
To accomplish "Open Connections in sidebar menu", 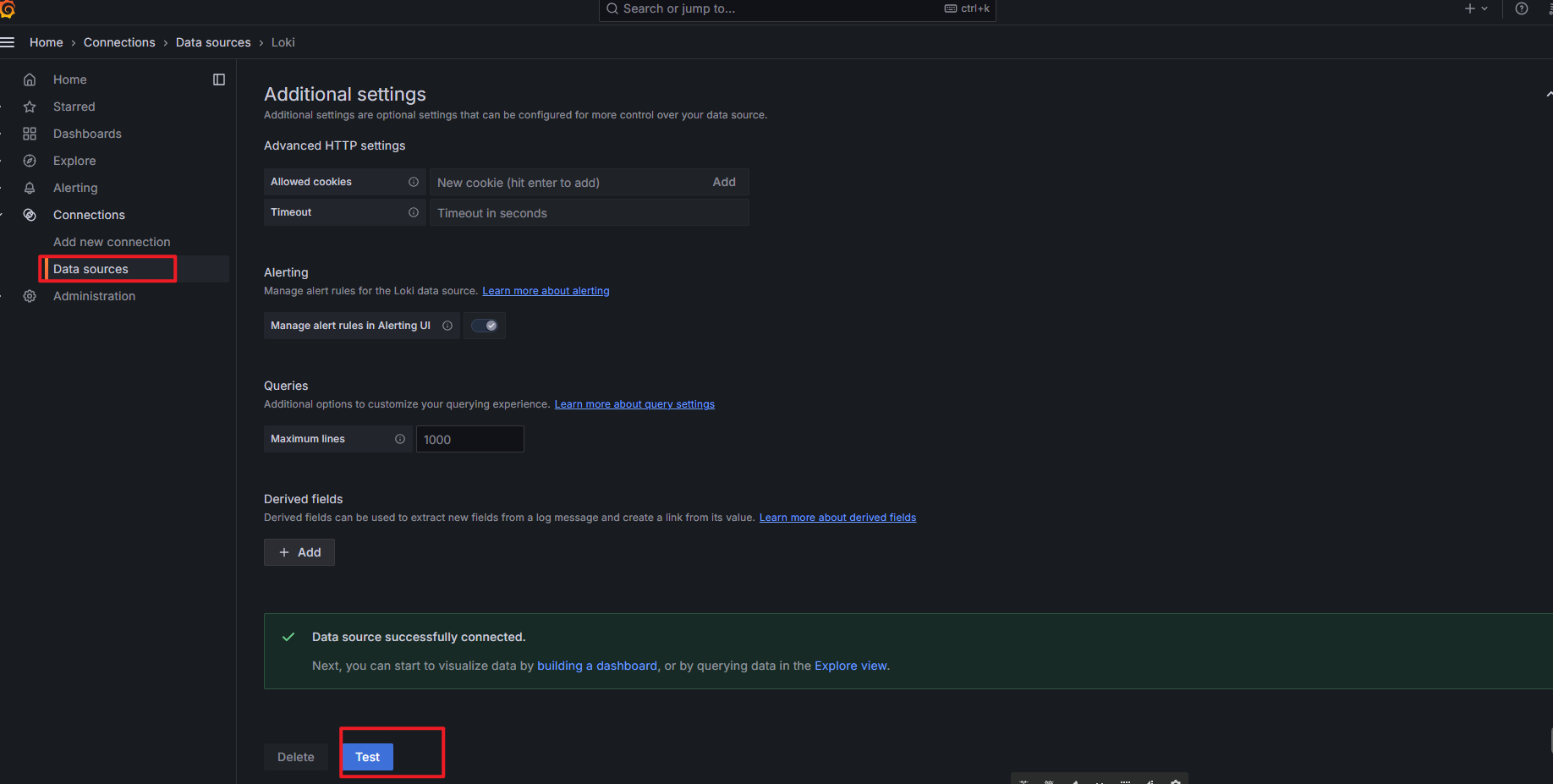I will [89, 215].
